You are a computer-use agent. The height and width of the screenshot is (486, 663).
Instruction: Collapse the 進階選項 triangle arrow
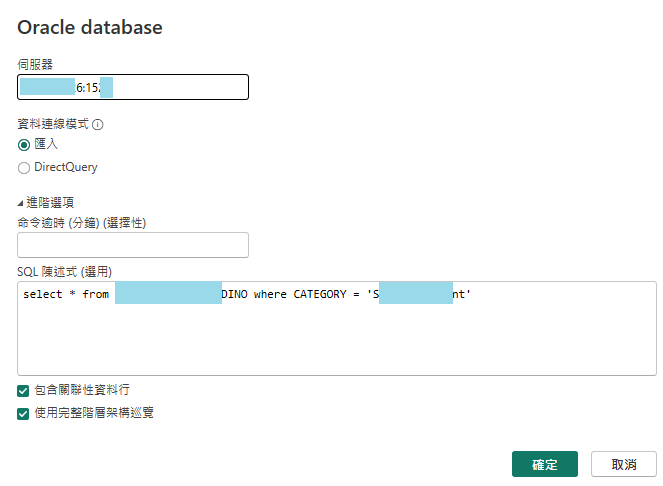click(20, 203)
